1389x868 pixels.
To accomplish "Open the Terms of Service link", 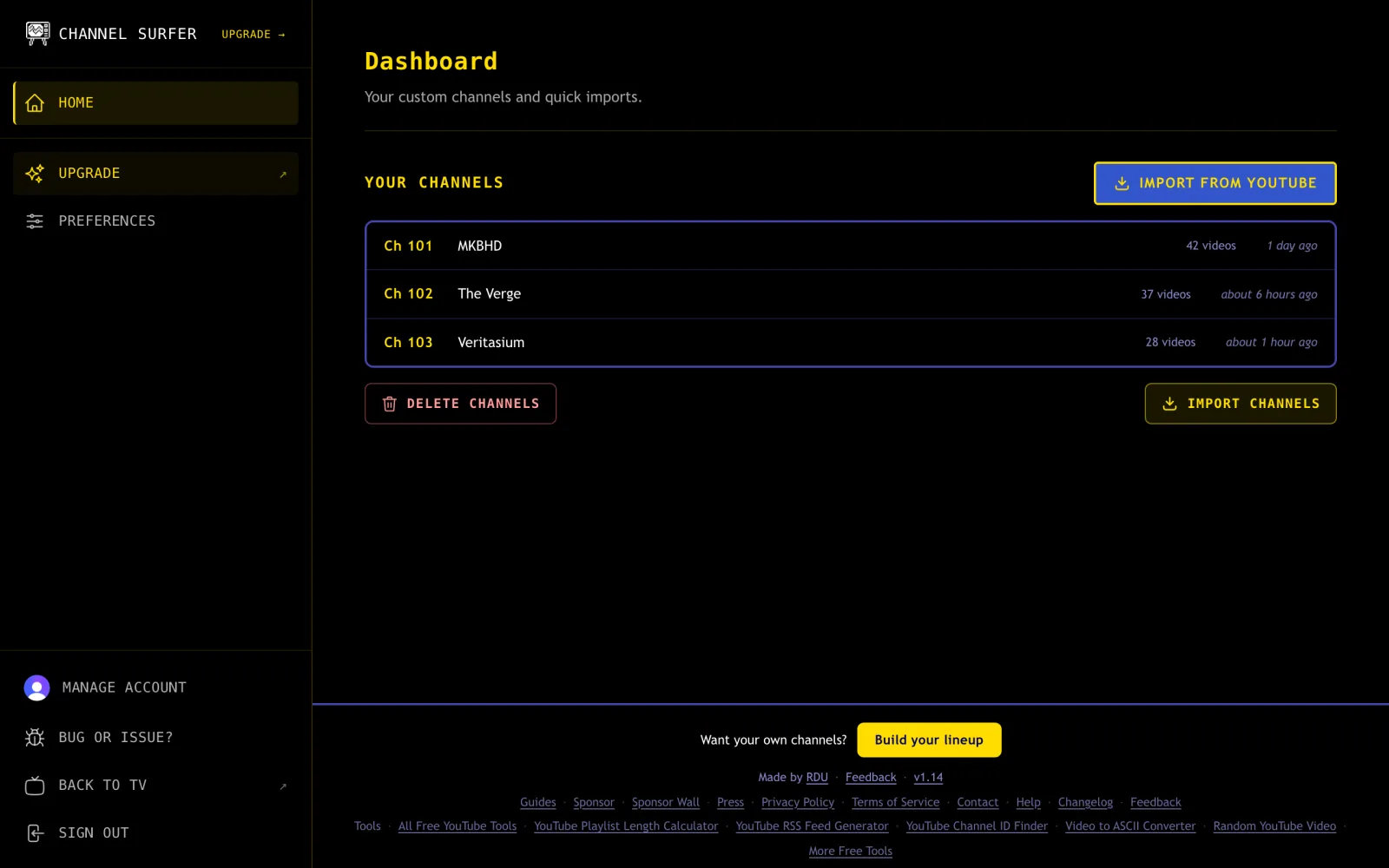I will [x=895, y=803].
